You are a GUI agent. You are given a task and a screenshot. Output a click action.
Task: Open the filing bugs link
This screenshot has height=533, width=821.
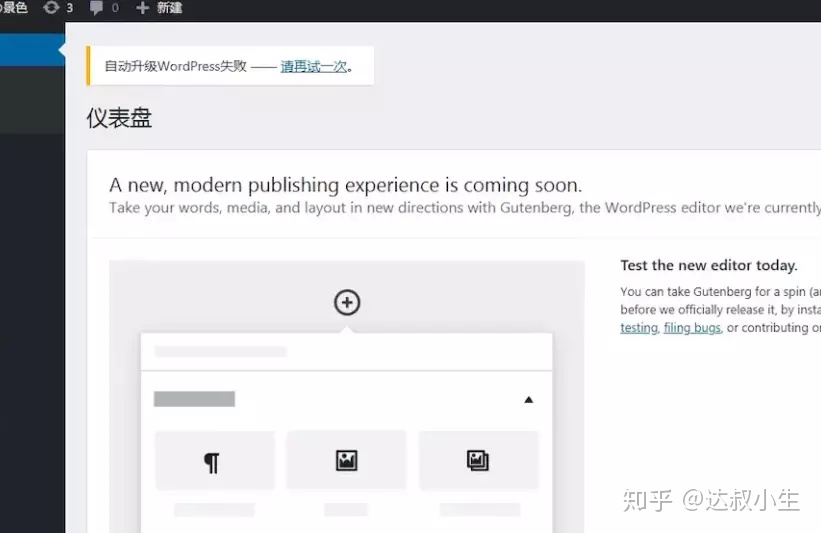692,328
